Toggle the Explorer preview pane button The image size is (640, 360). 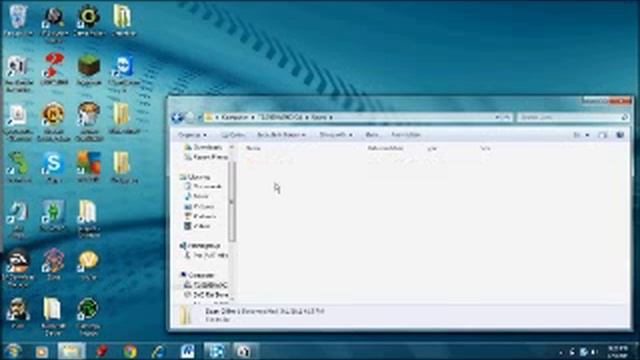tap(603, 135)
